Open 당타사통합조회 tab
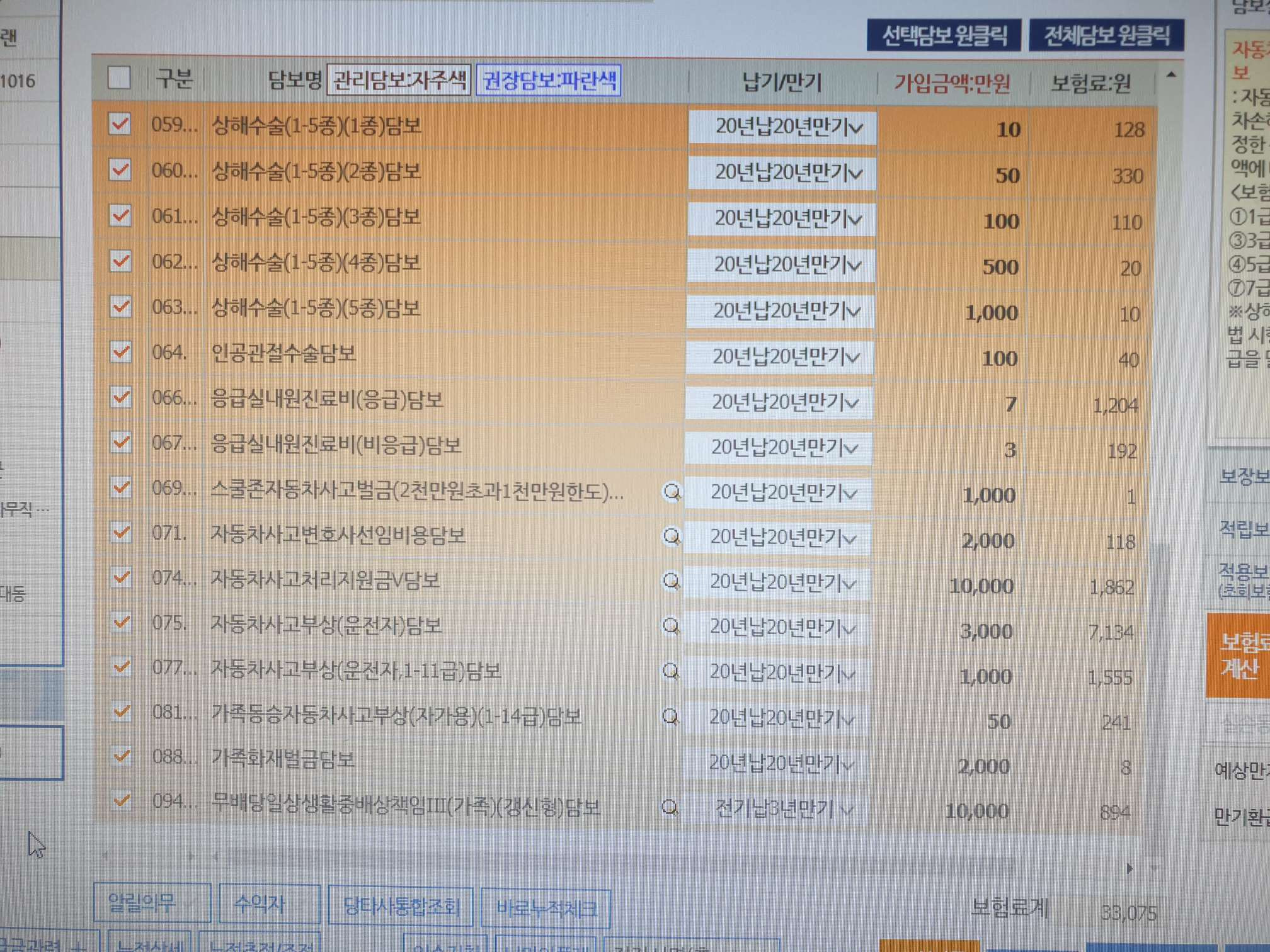 coord(401,907)
